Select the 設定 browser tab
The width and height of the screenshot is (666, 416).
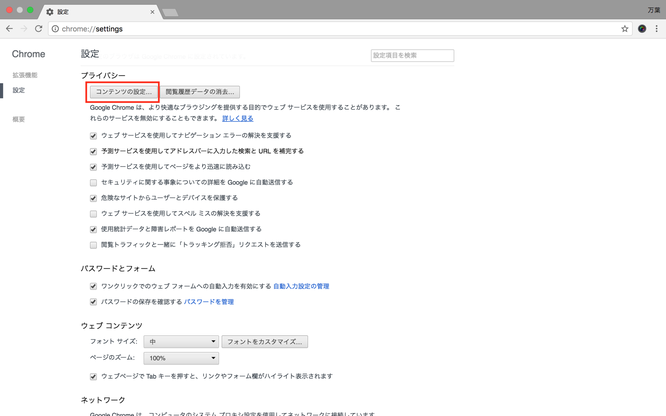coord(100,12)
